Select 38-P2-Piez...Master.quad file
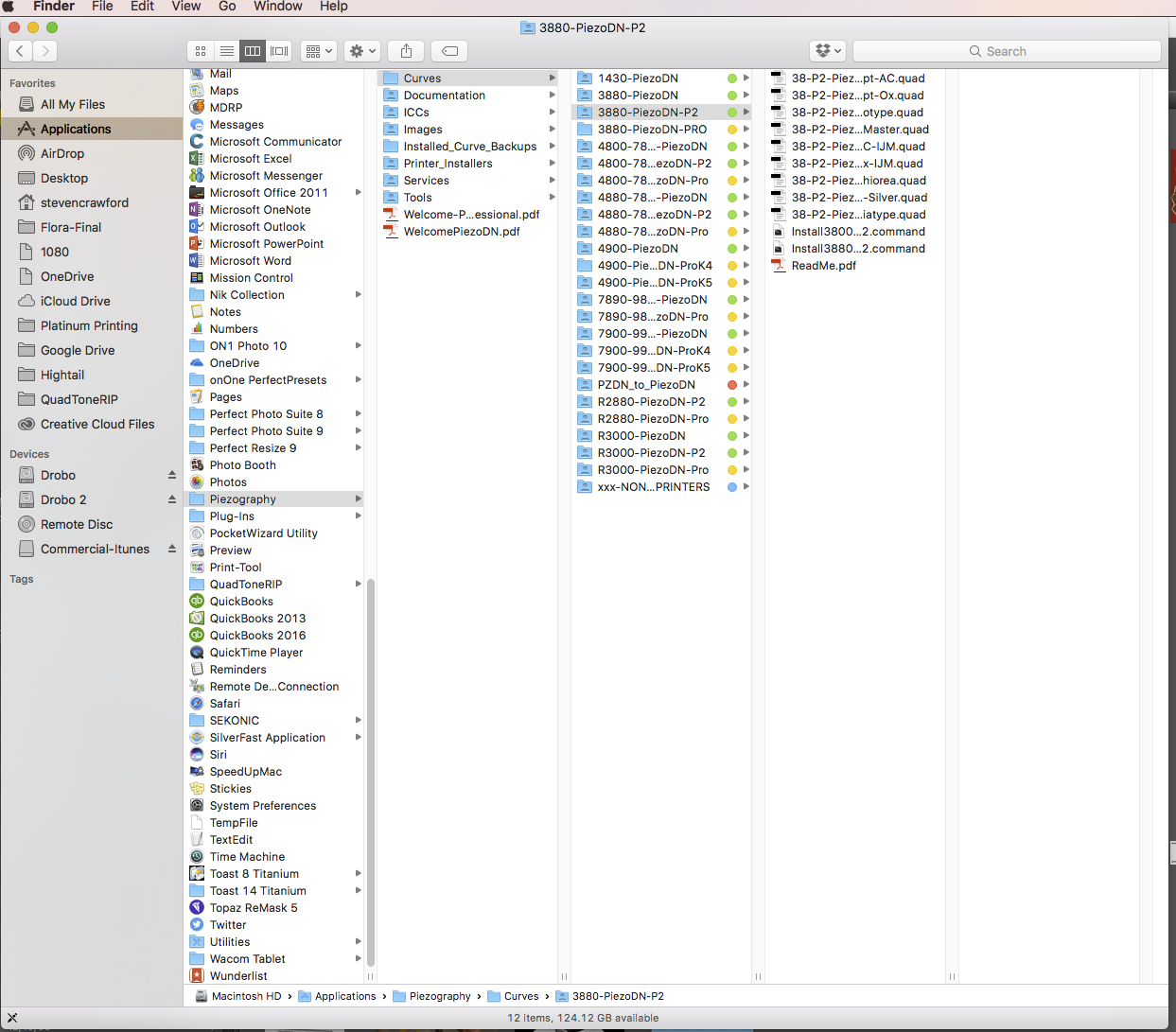This screenshot has height=1032, width=1176. [x=855, y=130]
